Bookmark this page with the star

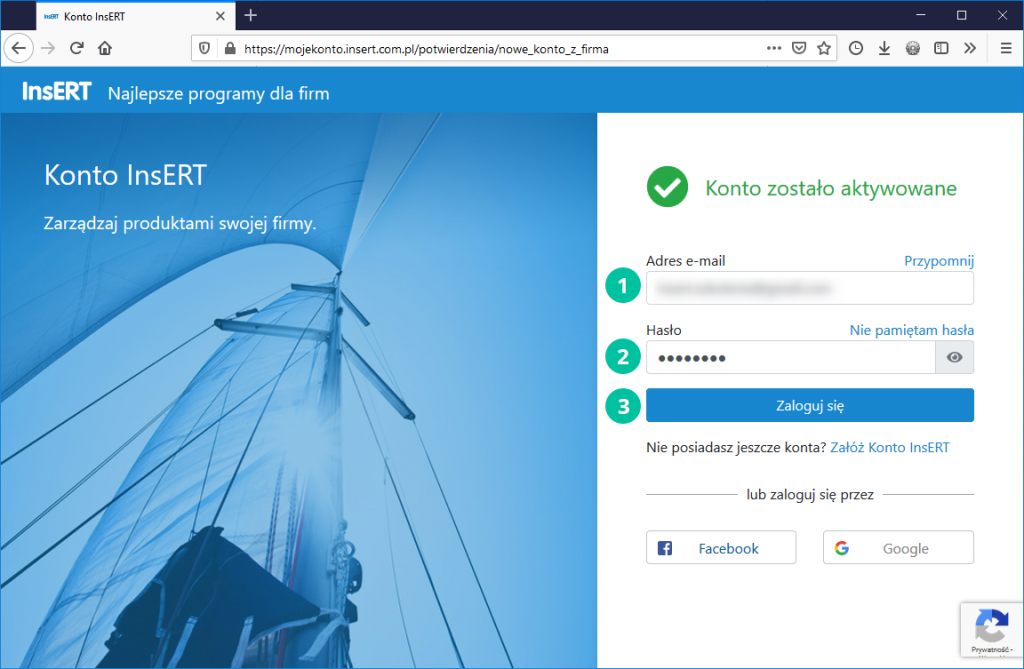[824, 48]
